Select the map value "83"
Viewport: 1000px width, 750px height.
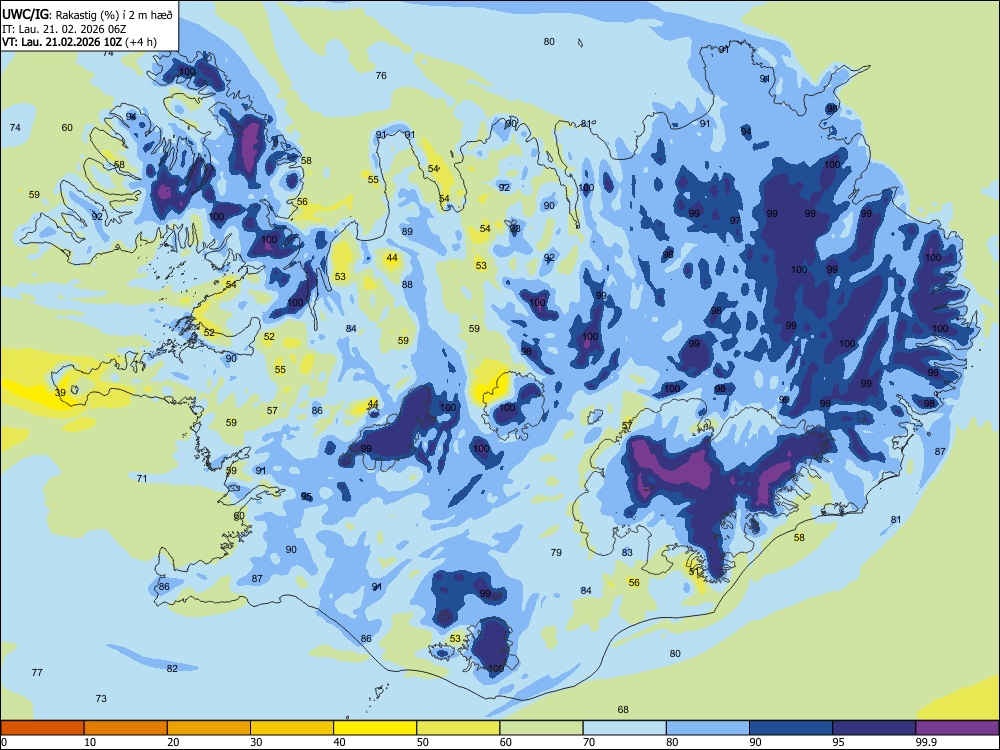(x=627, y=552)
